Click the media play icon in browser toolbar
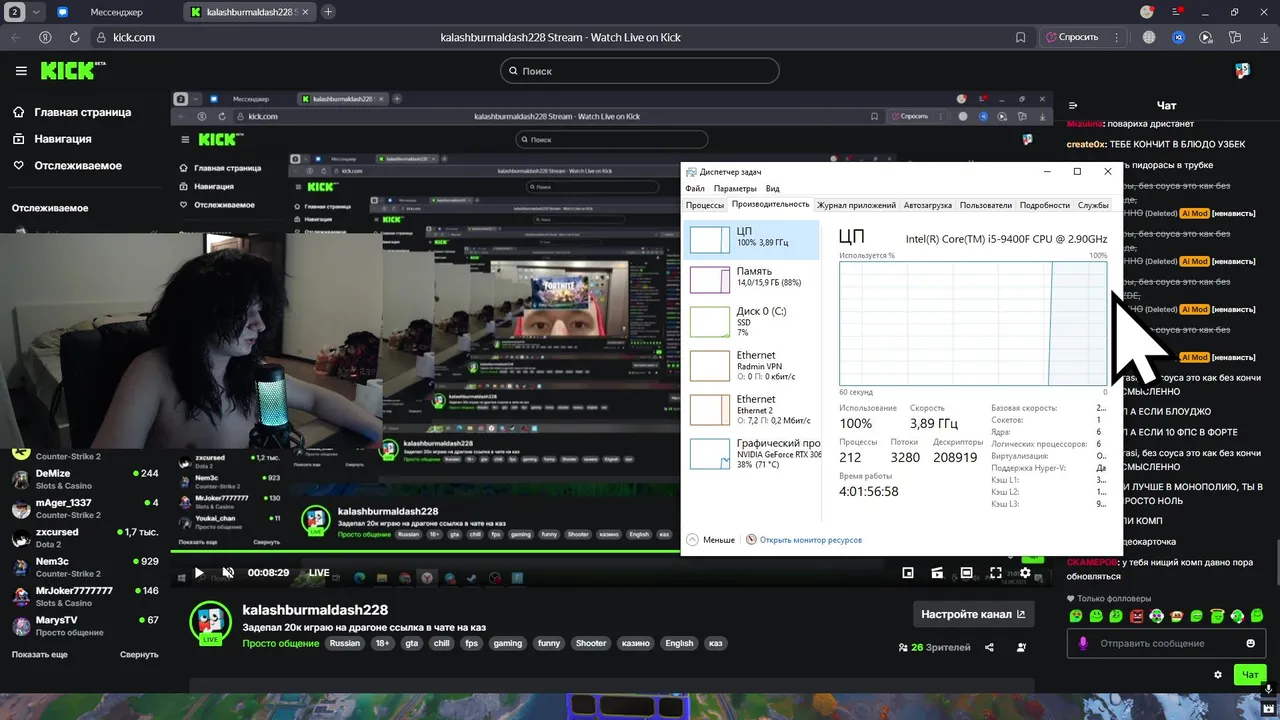 pyautogui.click(x=1206, y=37)
